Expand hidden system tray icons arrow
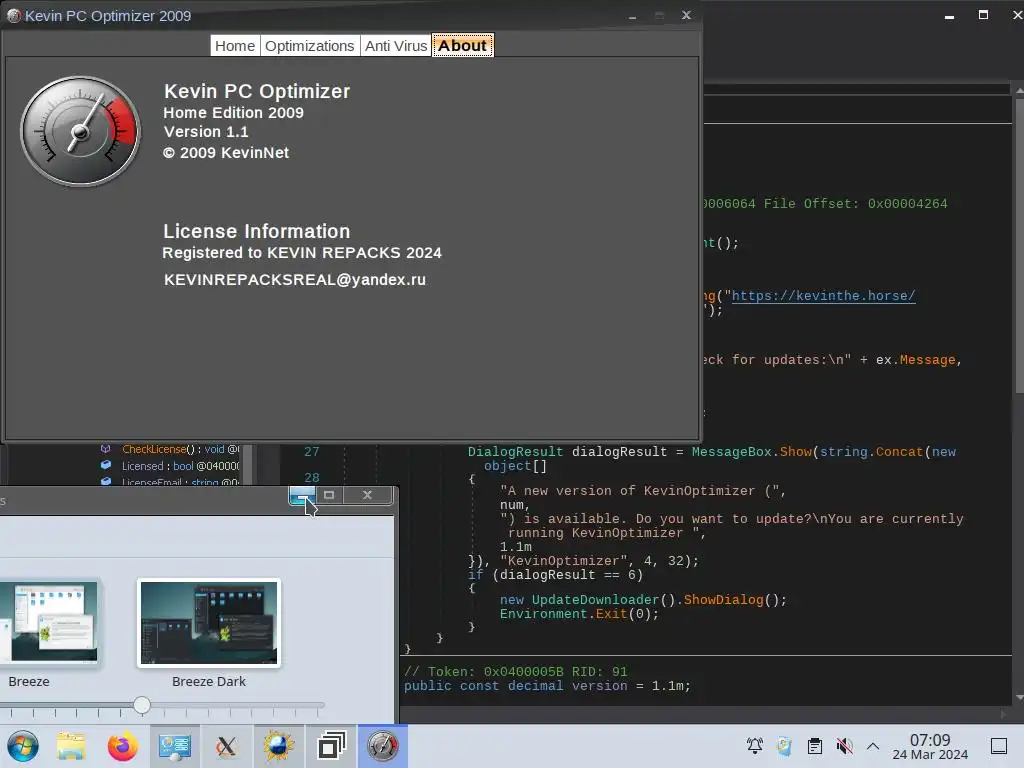This screenshot has height=768, width=1024. pyautogui.click(x=873, y=746)
